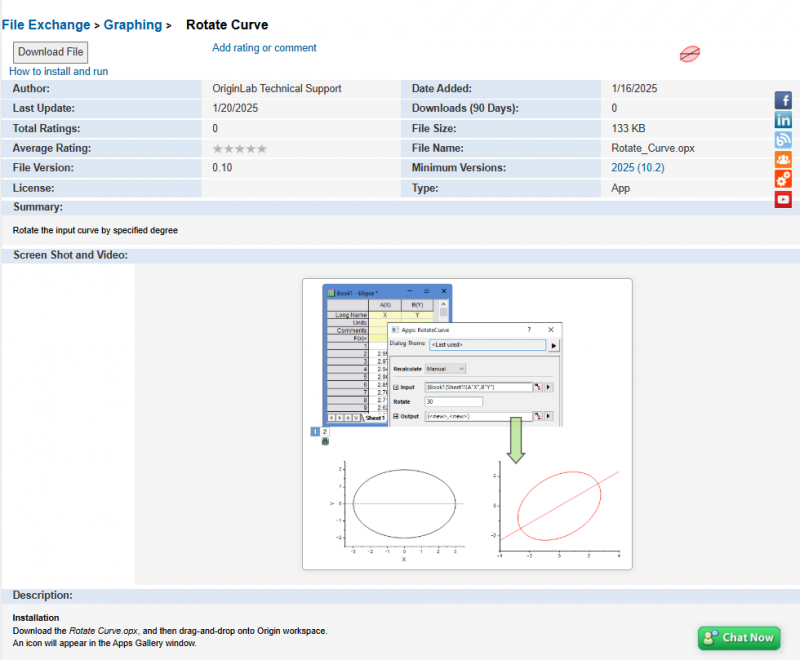The height and width of the screenshot is (660, 800).
Task: Expand the Output branch in the dialog
Action: [395, 415]
